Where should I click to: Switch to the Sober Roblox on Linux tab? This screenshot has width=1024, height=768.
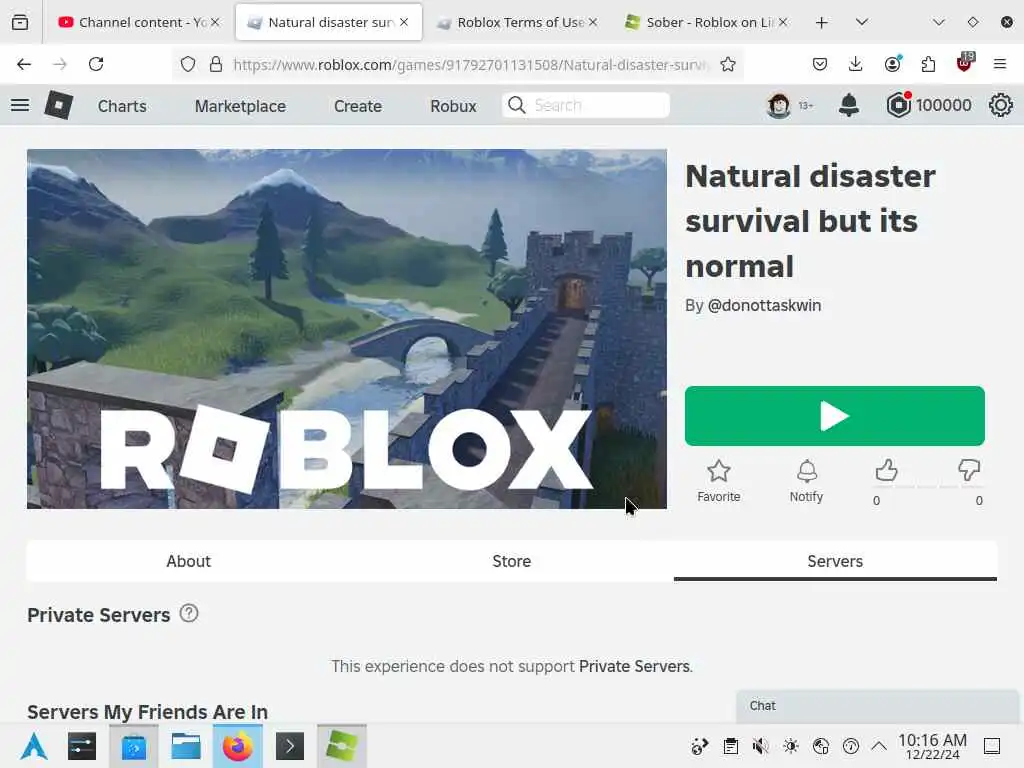click(707, 22)
